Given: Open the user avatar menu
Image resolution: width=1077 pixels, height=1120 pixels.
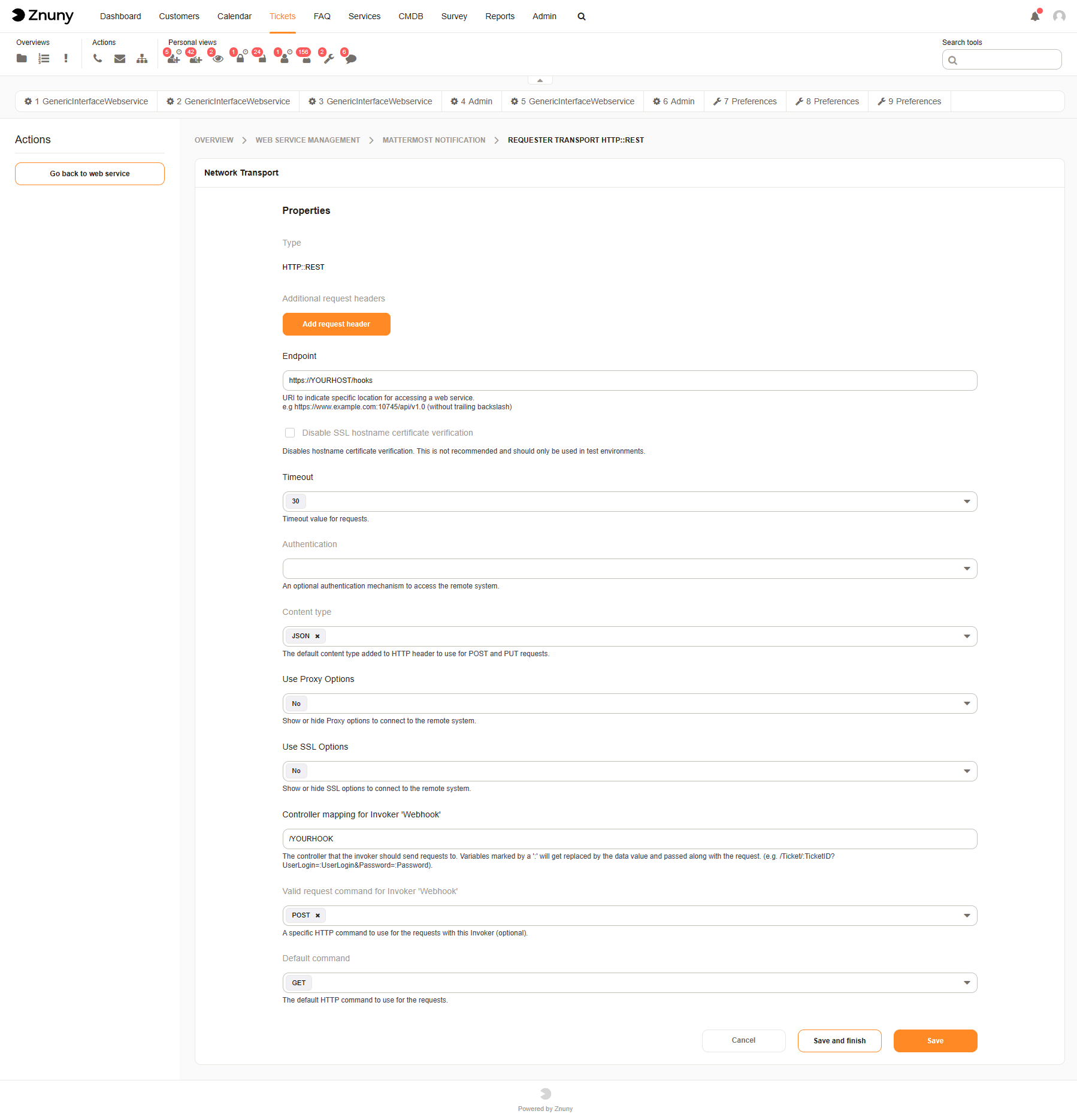Looking at the screenshot, I should point(1059,16).
